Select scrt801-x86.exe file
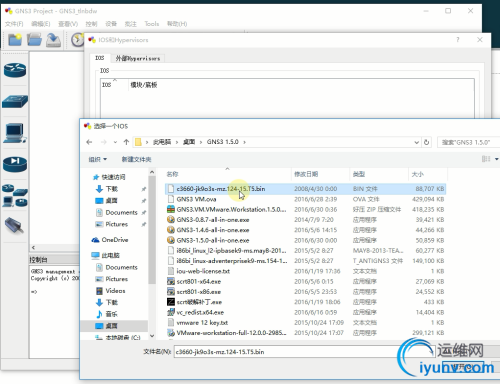Screen dimensions: 500x384 point(199,292)
